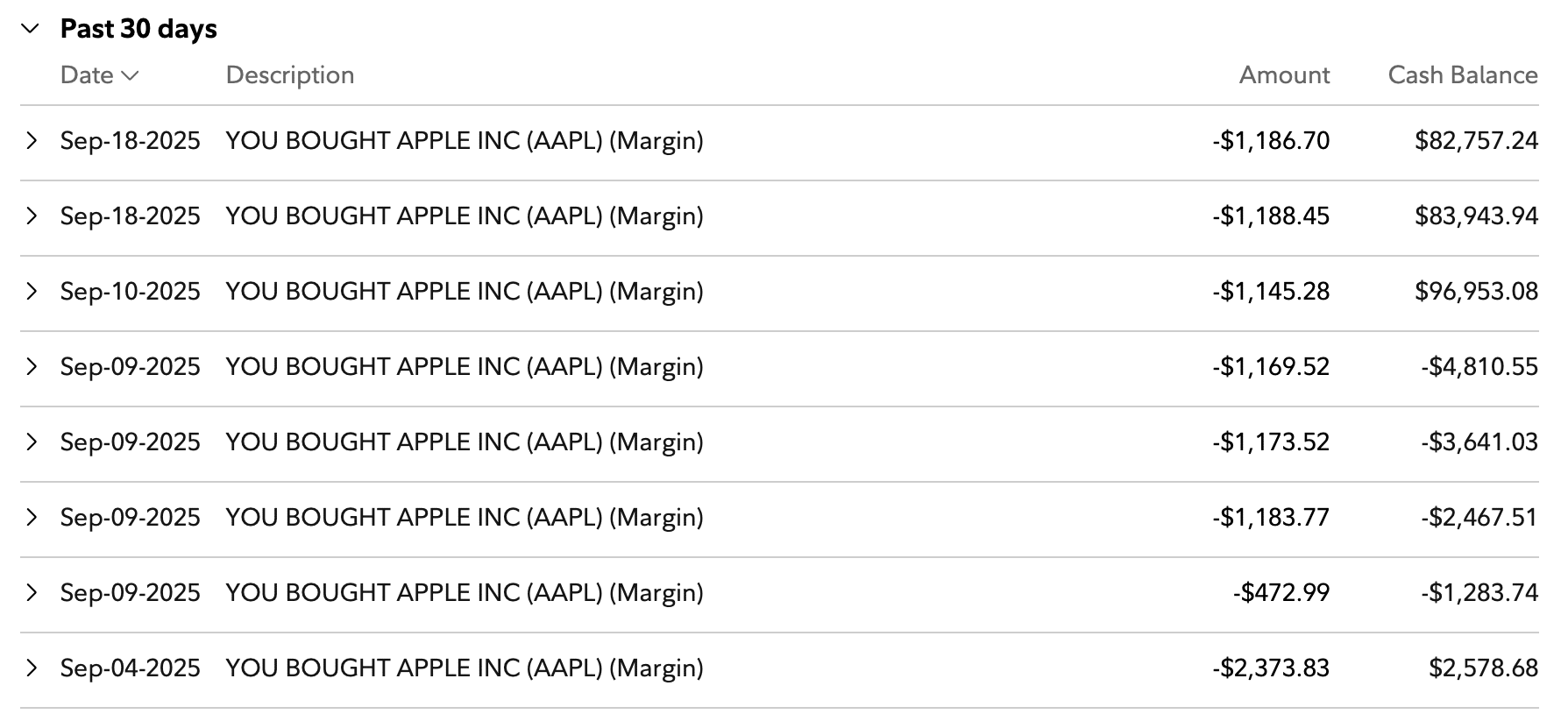Image resolution: width=1568 pixels, height=721 pixels.
Task: Click the Amount column header
Action: click(x=1283, y=75)
